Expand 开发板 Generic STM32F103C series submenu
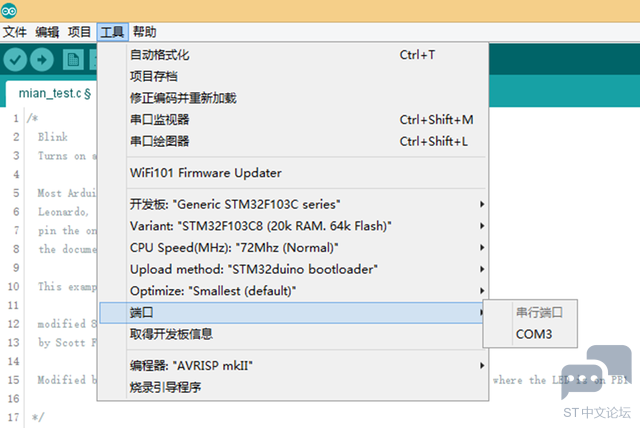 tap(293, 204)
